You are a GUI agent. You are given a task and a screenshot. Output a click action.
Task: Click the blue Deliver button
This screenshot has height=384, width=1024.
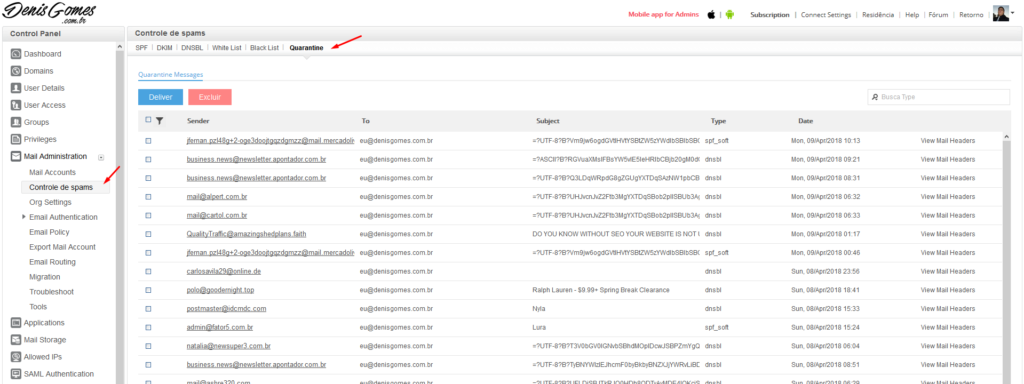coord(161,97)
